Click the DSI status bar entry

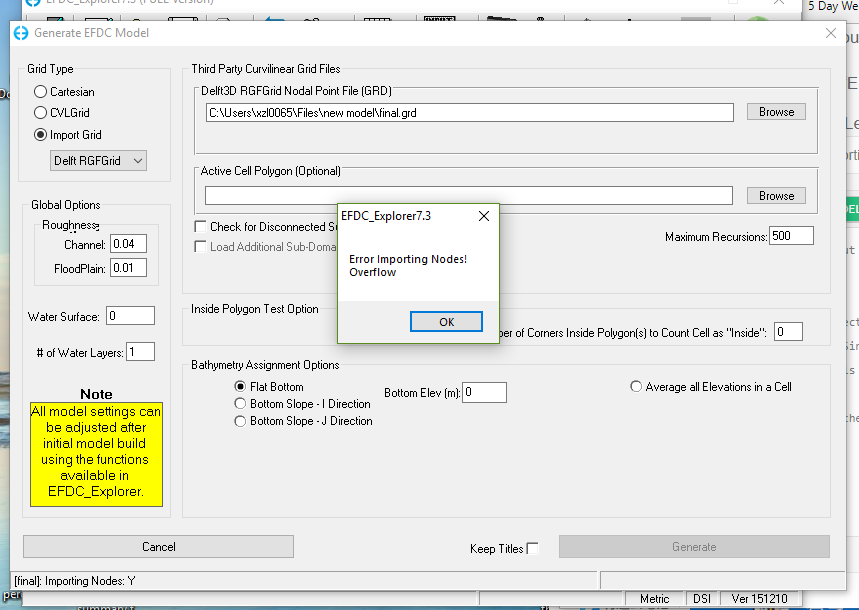702,598
